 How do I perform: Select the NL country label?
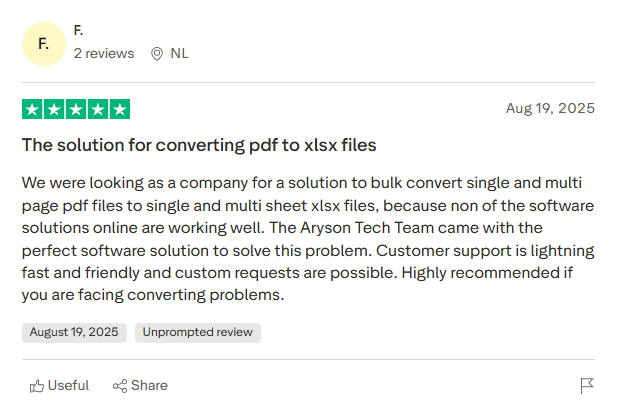[179, 53]
